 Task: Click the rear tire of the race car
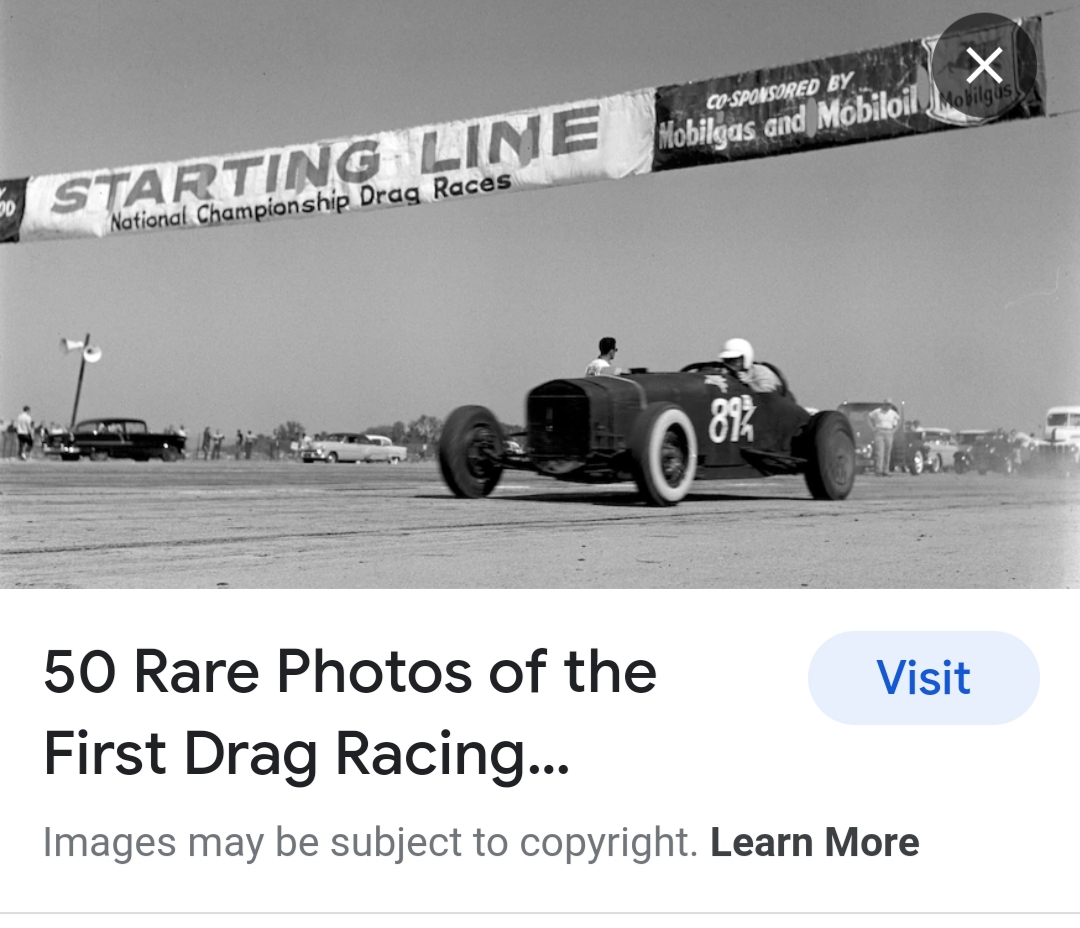click(829, 455)
